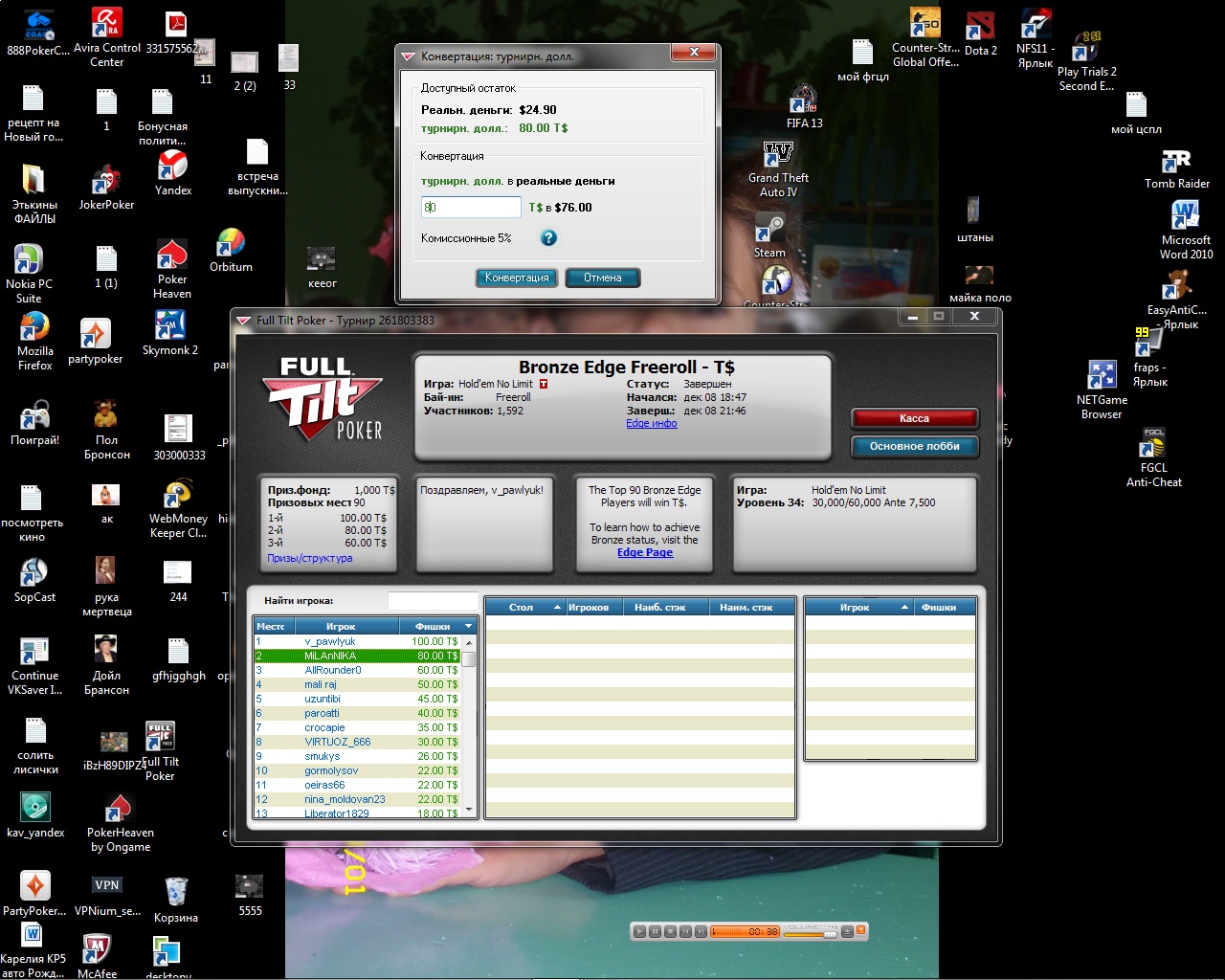Follow the Edge Page link
1225x980 pixels.
[645, 552]
